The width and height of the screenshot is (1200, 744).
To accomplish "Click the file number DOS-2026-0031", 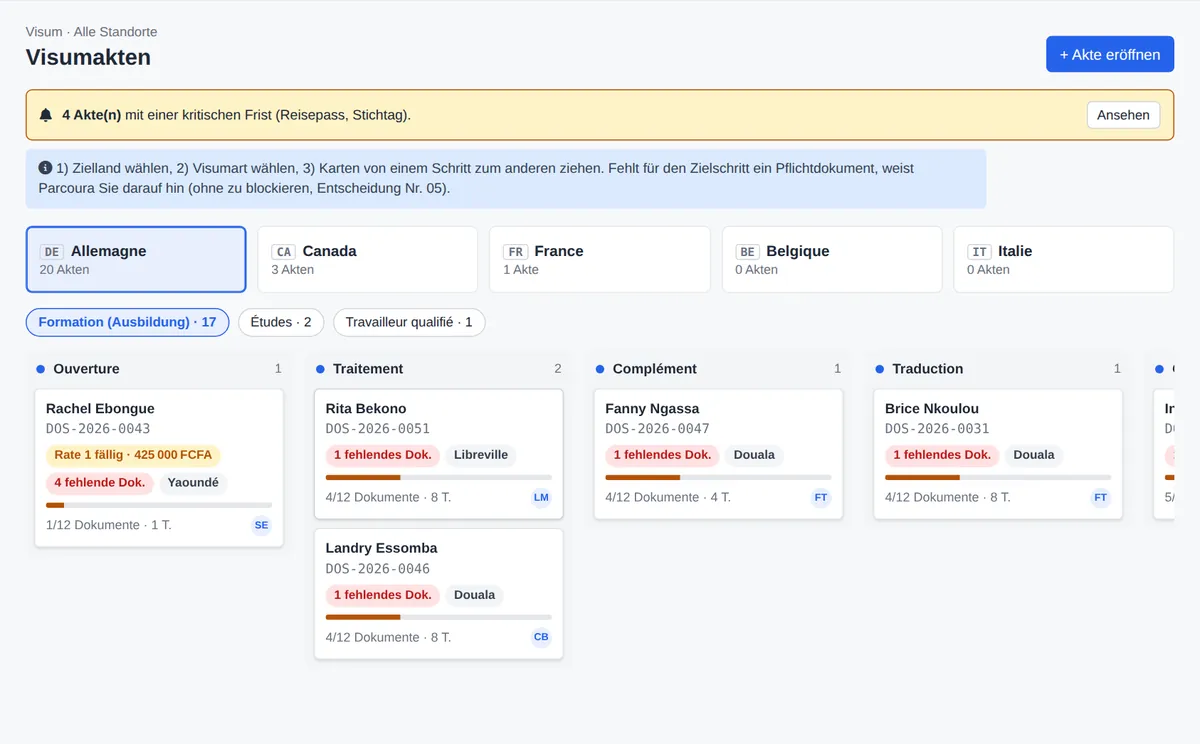I will coord(937,429).
